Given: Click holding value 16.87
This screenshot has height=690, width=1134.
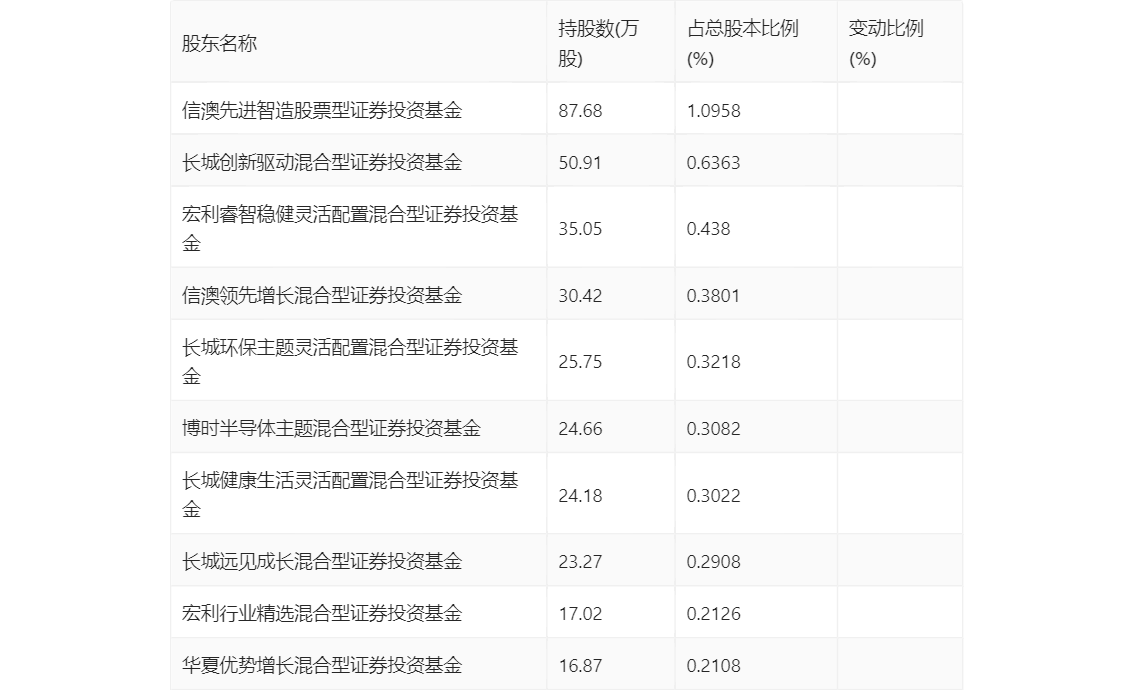Looking at the screenshot, I should pos(580,666).
